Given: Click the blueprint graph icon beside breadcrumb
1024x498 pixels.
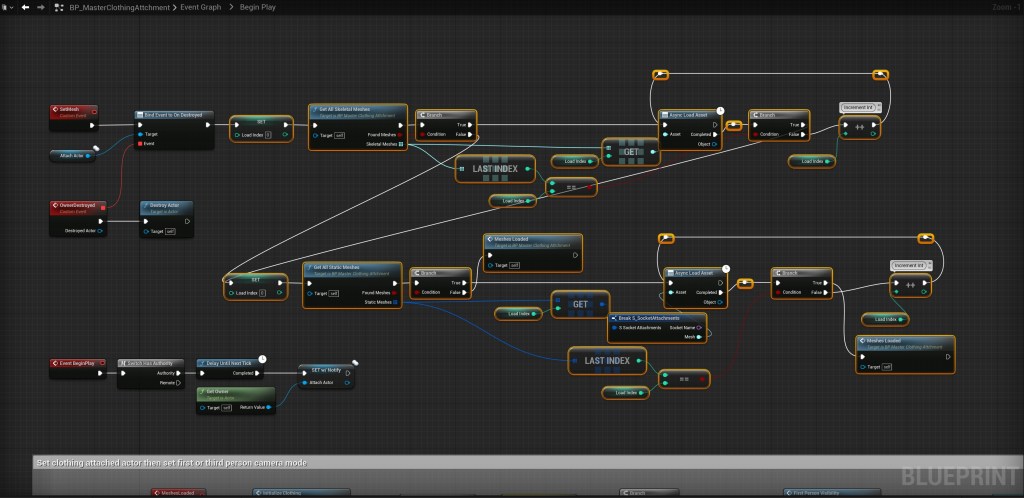Looking at the screenshot, I should (x=59, y=7).
